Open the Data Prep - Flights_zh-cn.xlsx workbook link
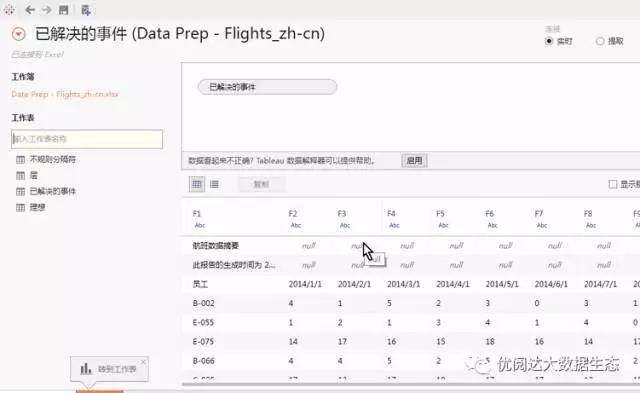This screenshot has height=393, width=640. [65, 94]
